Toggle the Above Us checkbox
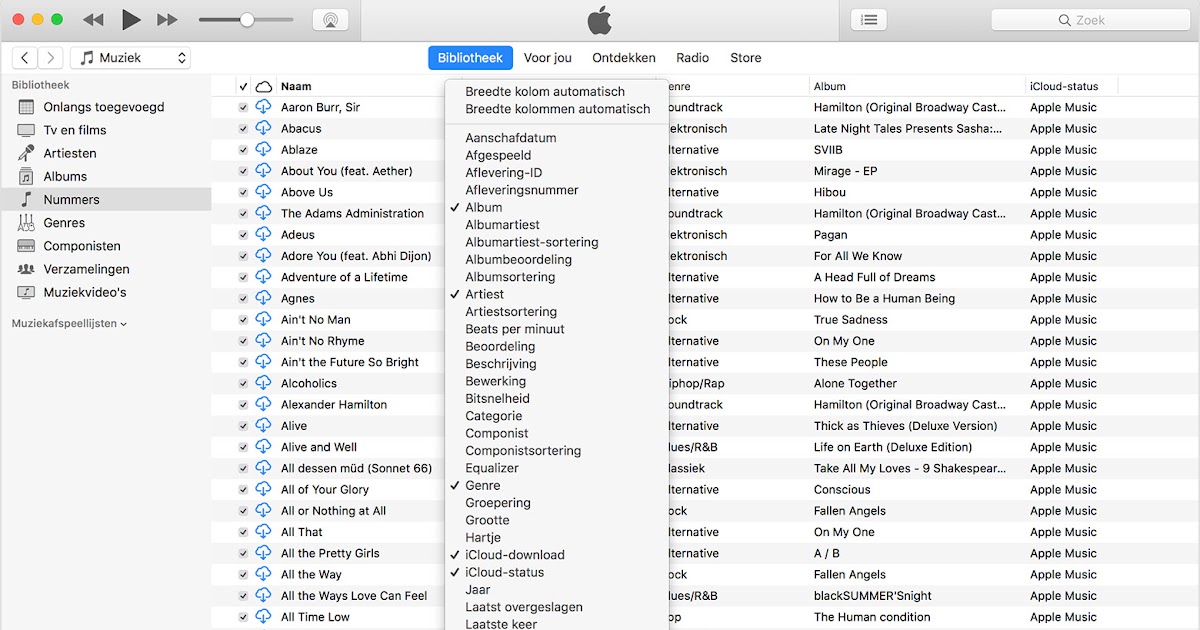 point(243,192)
